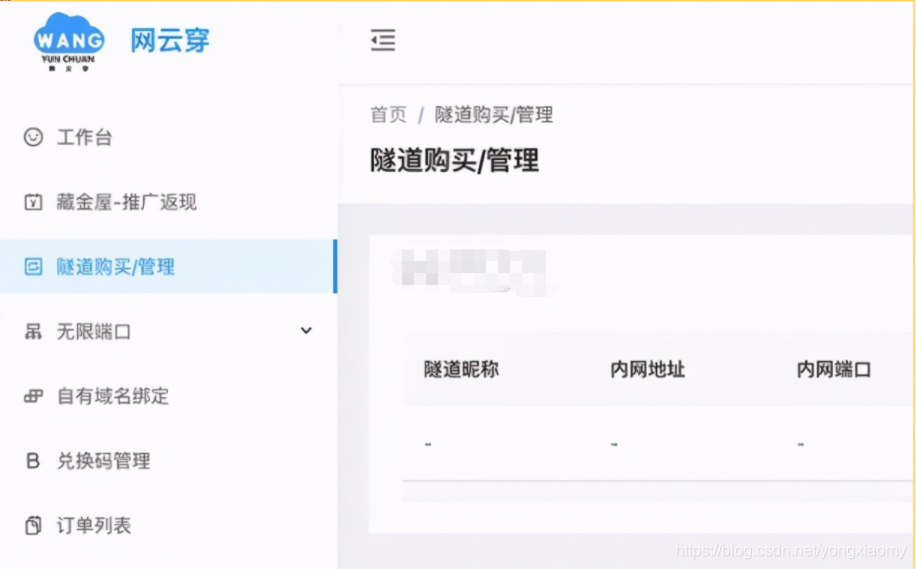Viewport: 916px width, 569px height.
Task: Select 隧道购买/管理 in the sidebar
Action: point(169,266)
